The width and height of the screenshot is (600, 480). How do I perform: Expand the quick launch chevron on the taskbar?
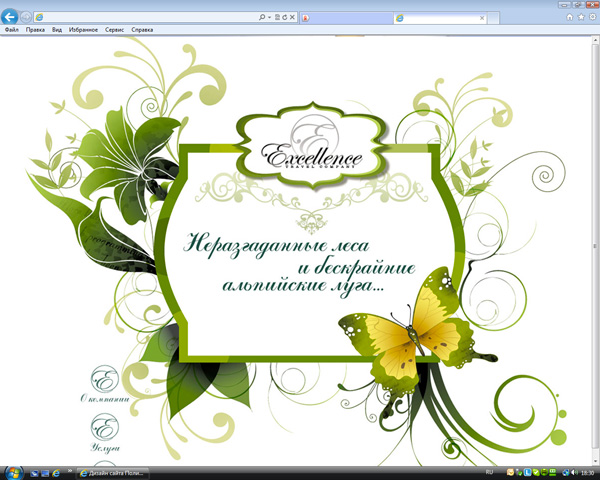coord(70,471)
